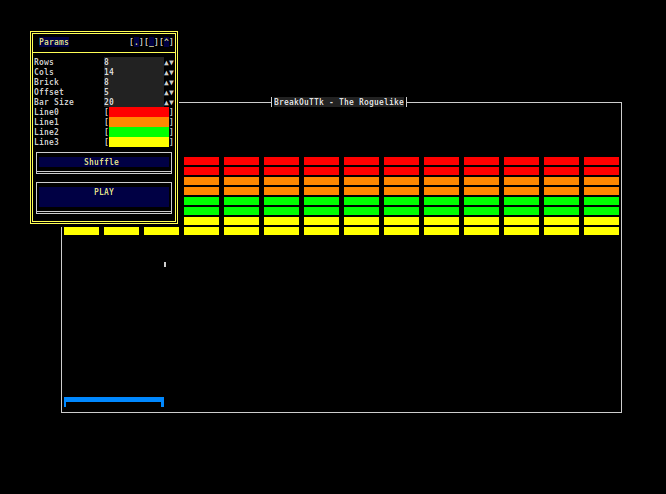This screenshot has width=666, height=494.
Task: Click the [.] button in Params title bar
Action: 136,42
